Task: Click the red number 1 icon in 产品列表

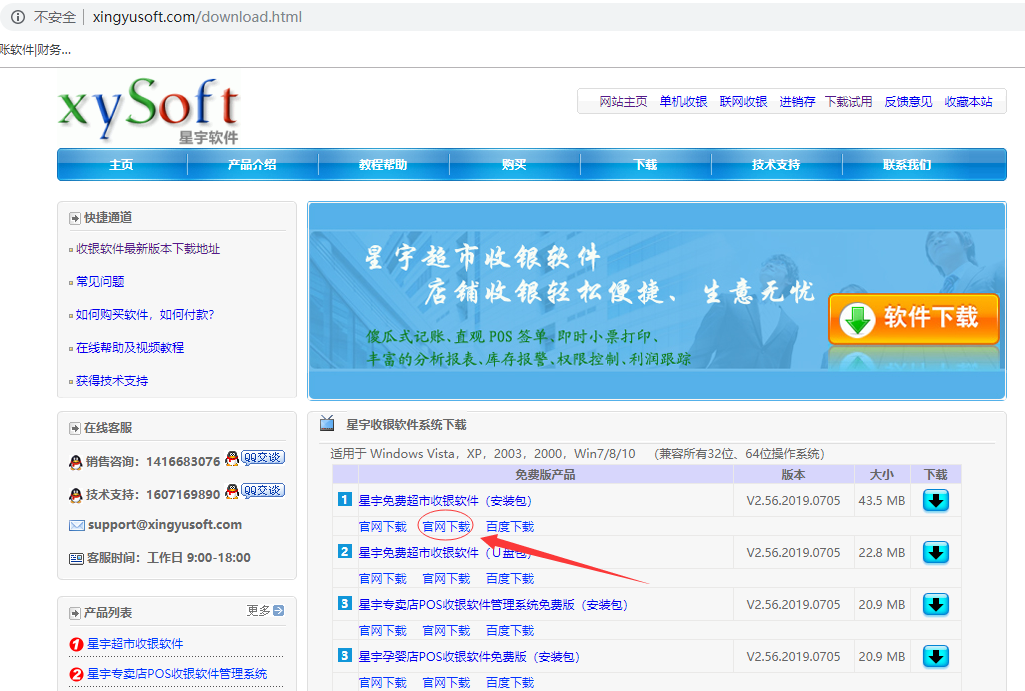Action: (x=76, y=645)
